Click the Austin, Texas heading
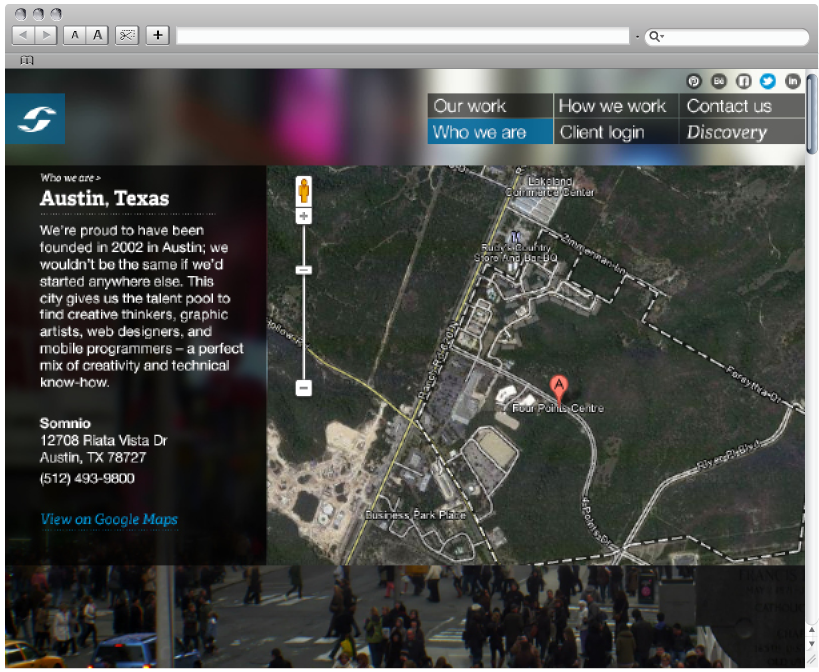Viewport: 819px width, 672px height. 104,198
